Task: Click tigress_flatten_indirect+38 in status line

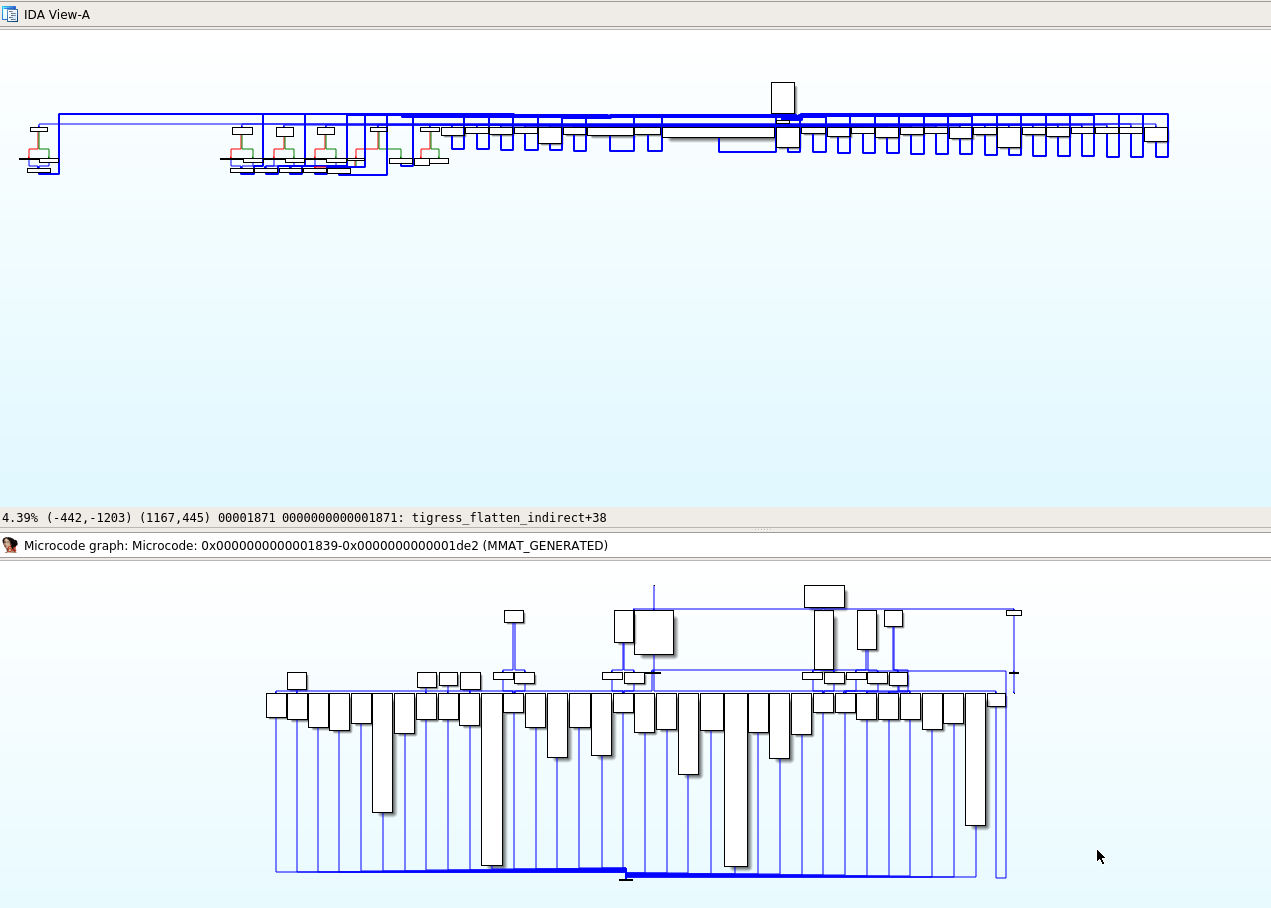Action: point(509,518)
